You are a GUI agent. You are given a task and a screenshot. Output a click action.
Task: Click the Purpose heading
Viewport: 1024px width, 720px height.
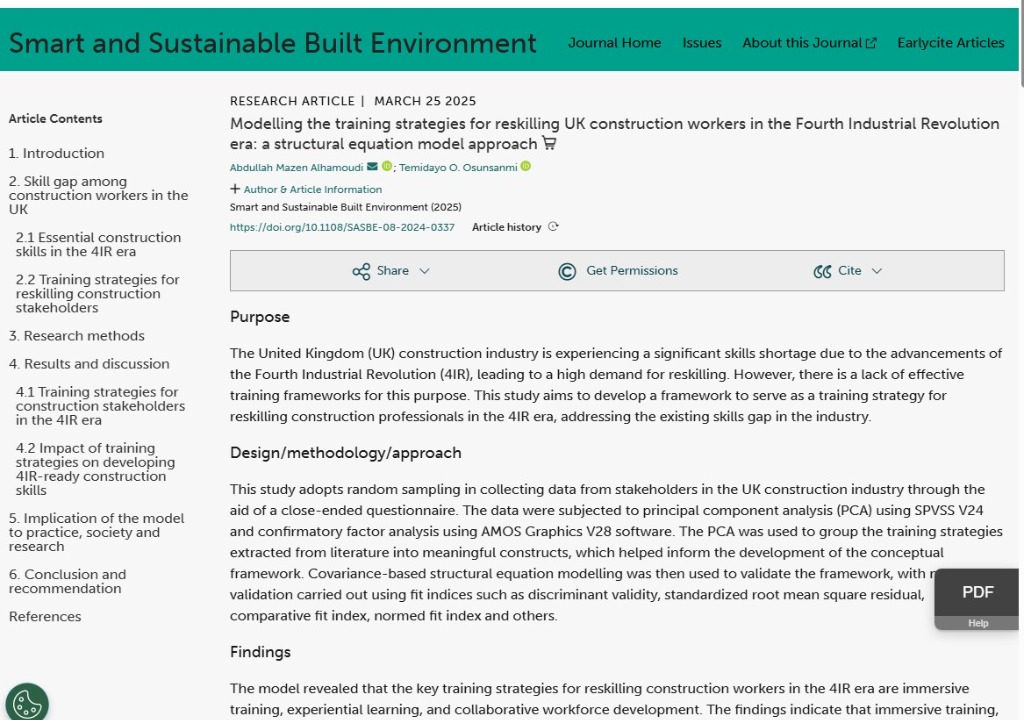(260, 317)
